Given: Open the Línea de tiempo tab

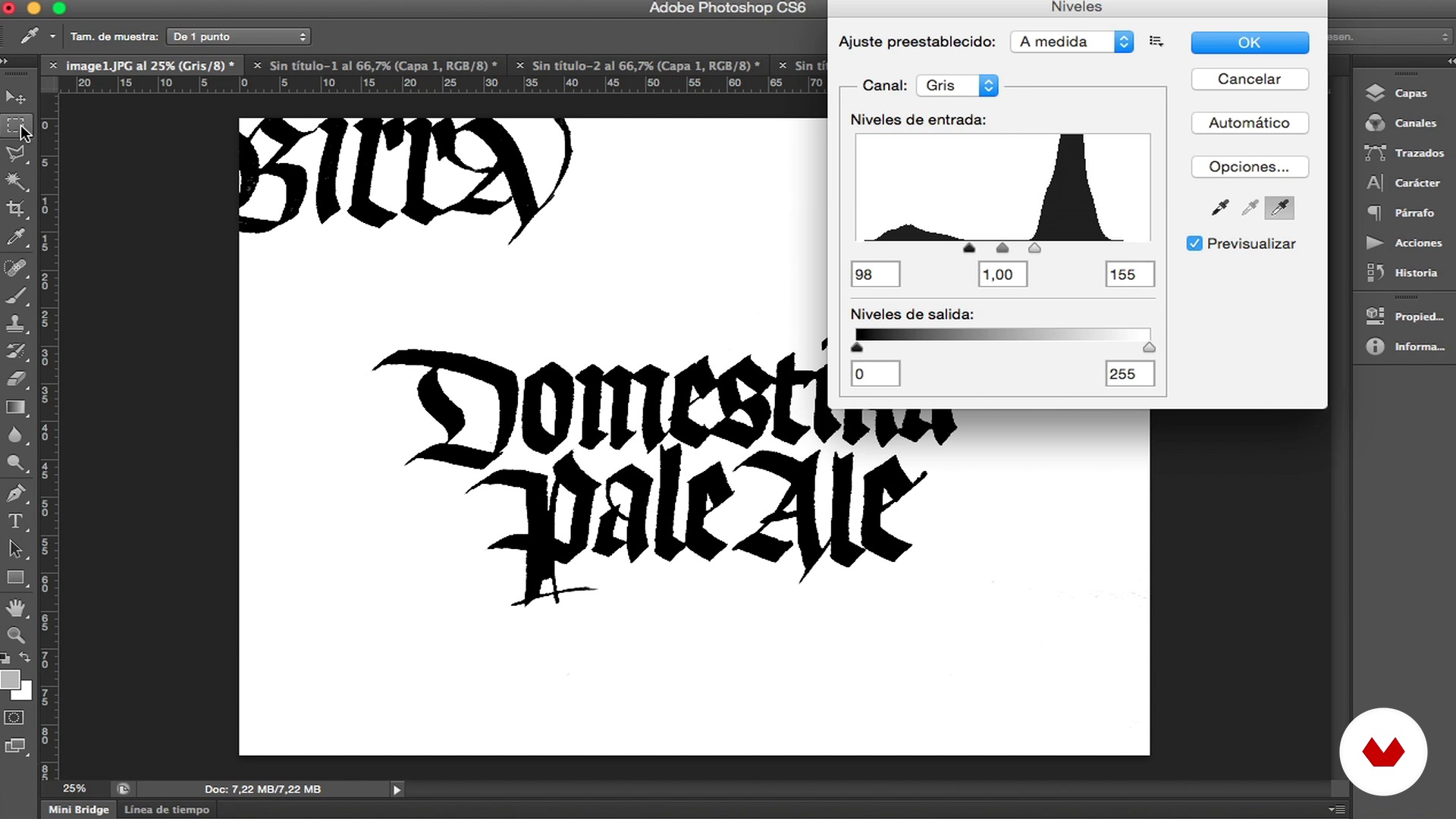Looking at the screenshot, I should pos(167,810).
